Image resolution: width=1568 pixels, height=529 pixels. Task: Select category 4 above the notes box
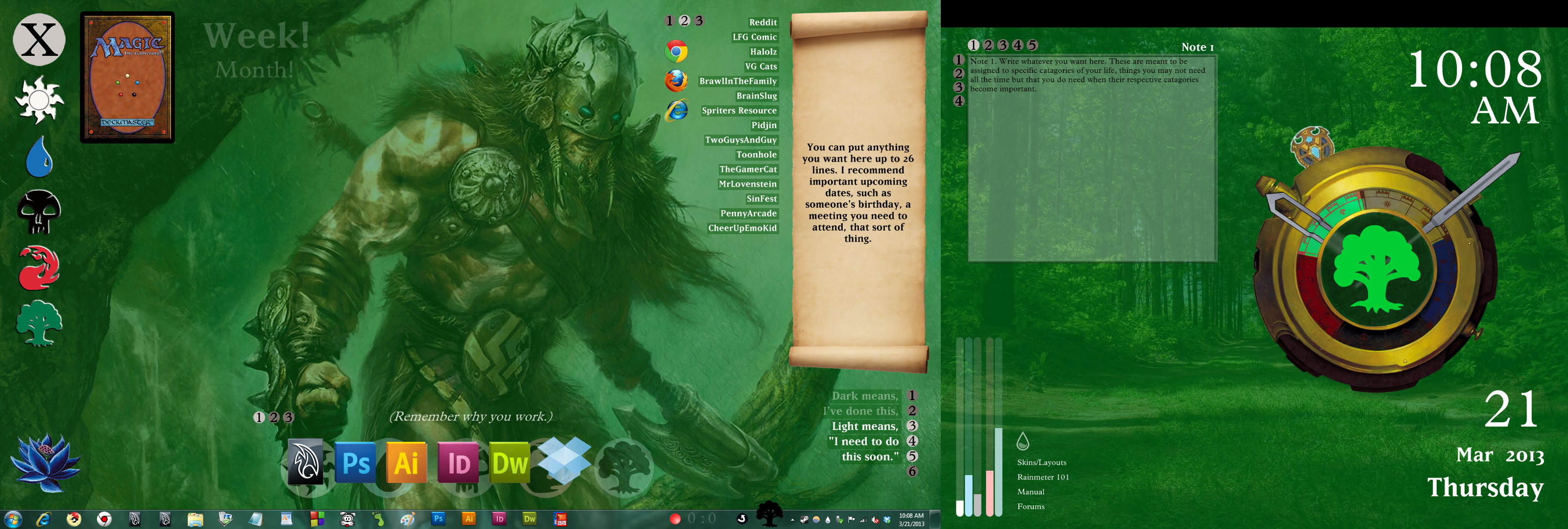tap(1017, 45)
